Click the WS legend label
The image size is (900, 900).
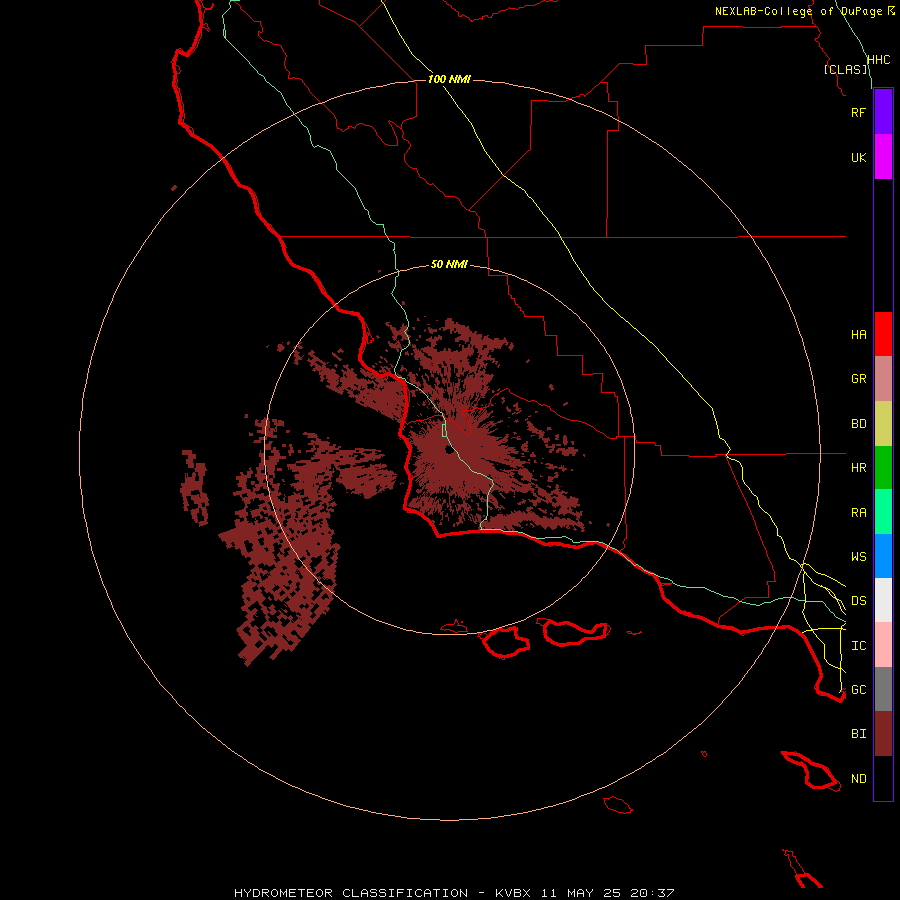coord(858,556)
